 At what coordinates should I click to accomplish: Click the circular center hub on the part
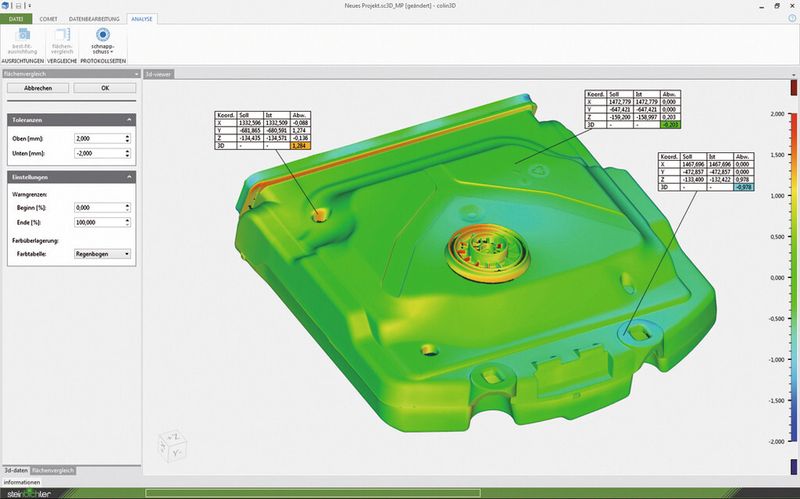pyautogui.click(x=487, y=253)
